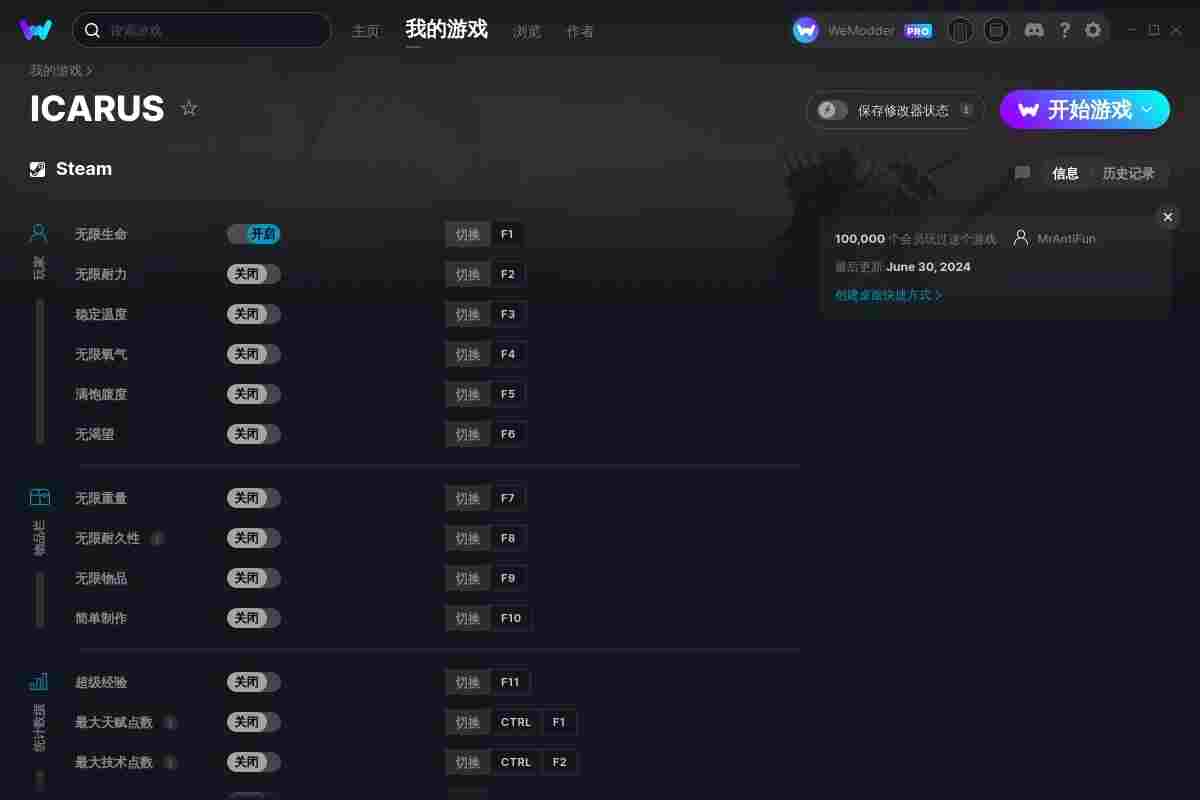
Task: Switch to the 历史记录 tab
Action: click(x=1129, y=173)
